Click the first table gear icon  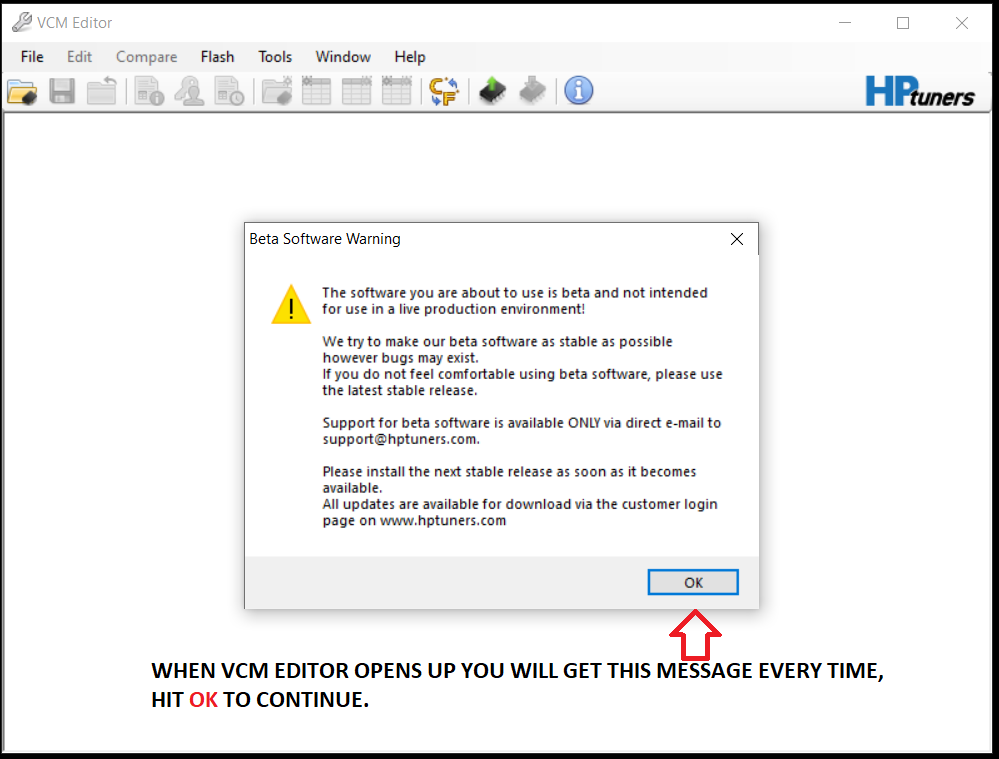point(316,91)
